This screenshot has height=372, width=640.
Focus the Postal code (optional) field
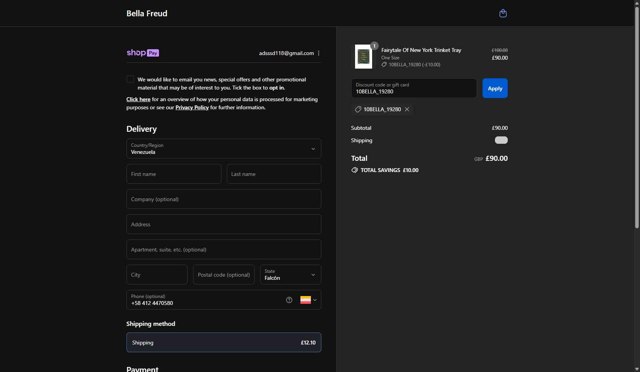point(224,275)
